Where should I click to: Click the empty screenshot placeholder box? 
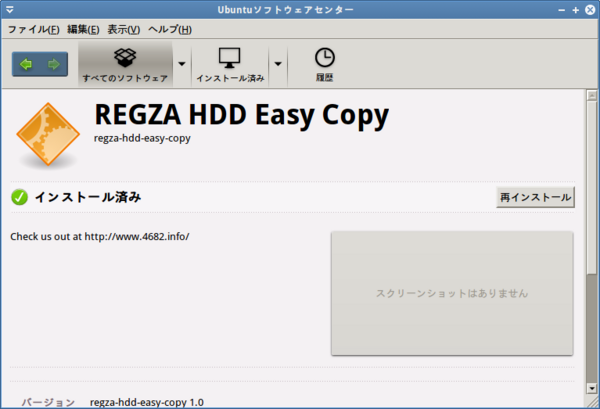[x=451, y=293]
